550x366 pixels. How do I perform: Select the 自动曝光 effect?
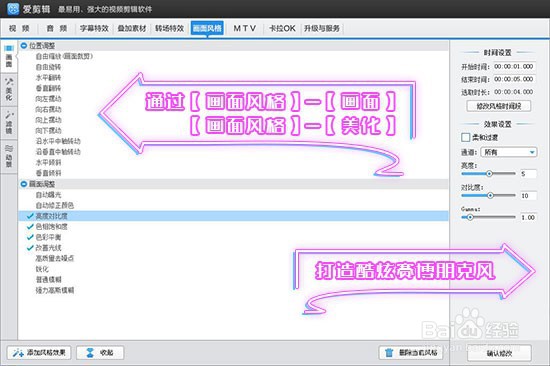pos(48,194)
